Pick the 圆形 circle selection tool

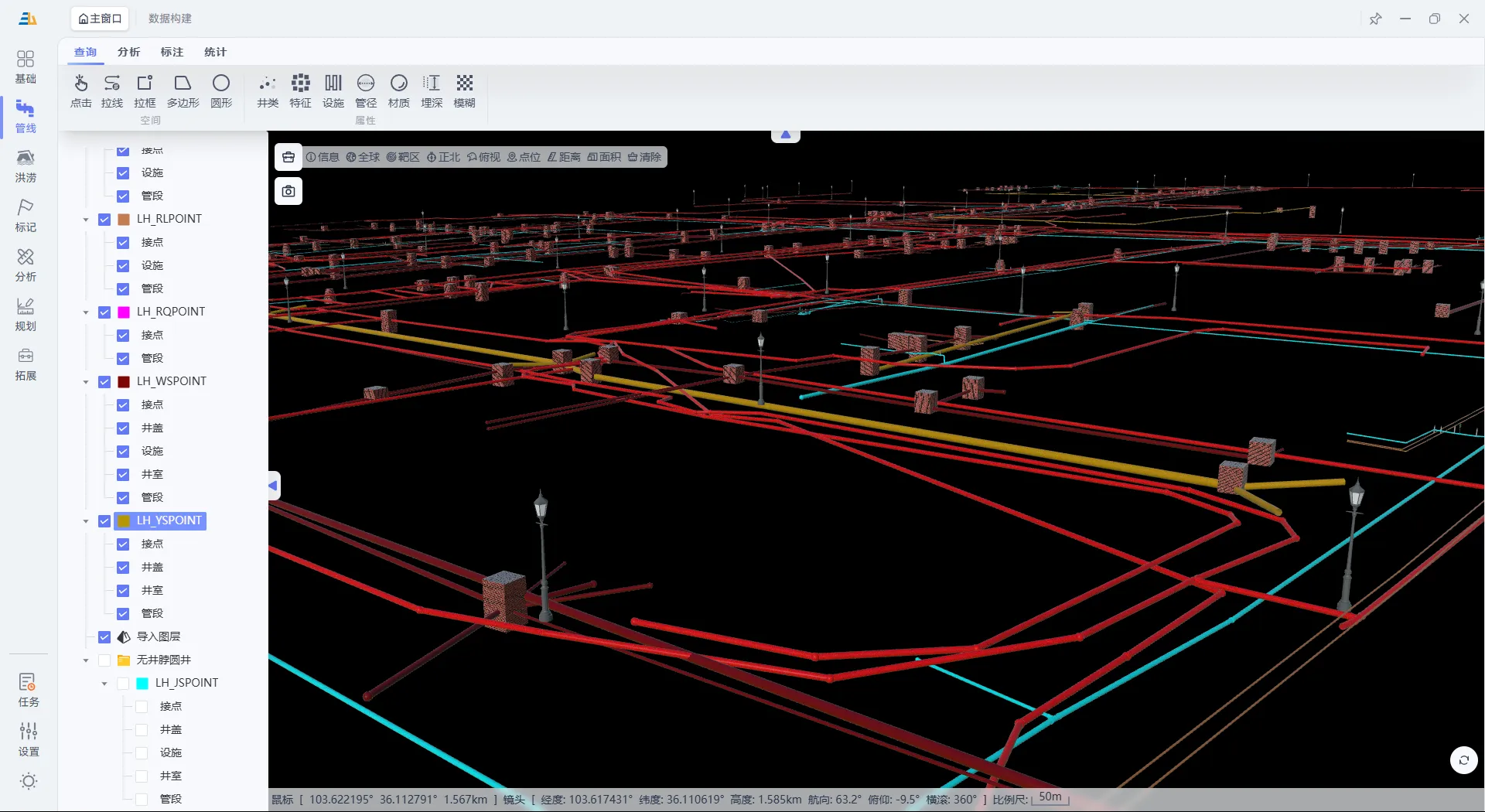[x=221, y=90]
